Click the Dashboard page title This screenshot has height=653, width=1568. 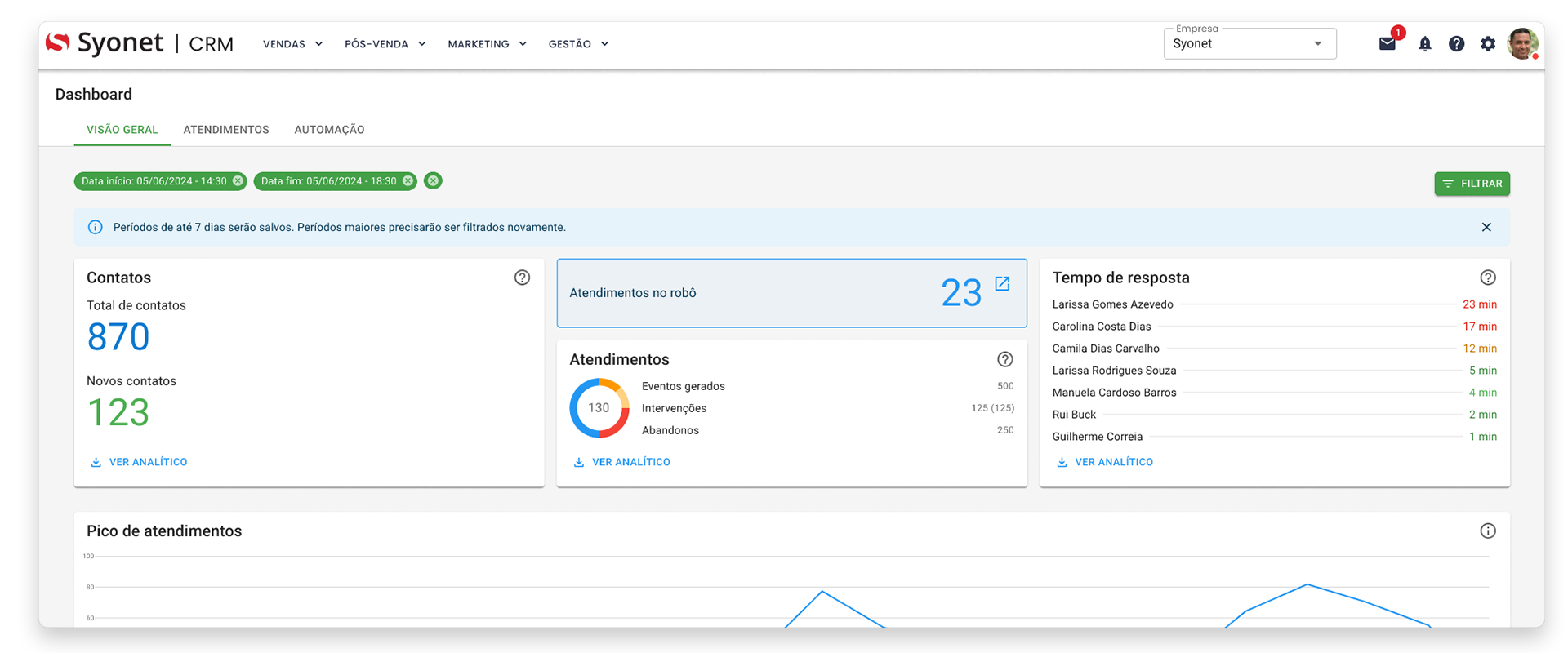point(94,94)
